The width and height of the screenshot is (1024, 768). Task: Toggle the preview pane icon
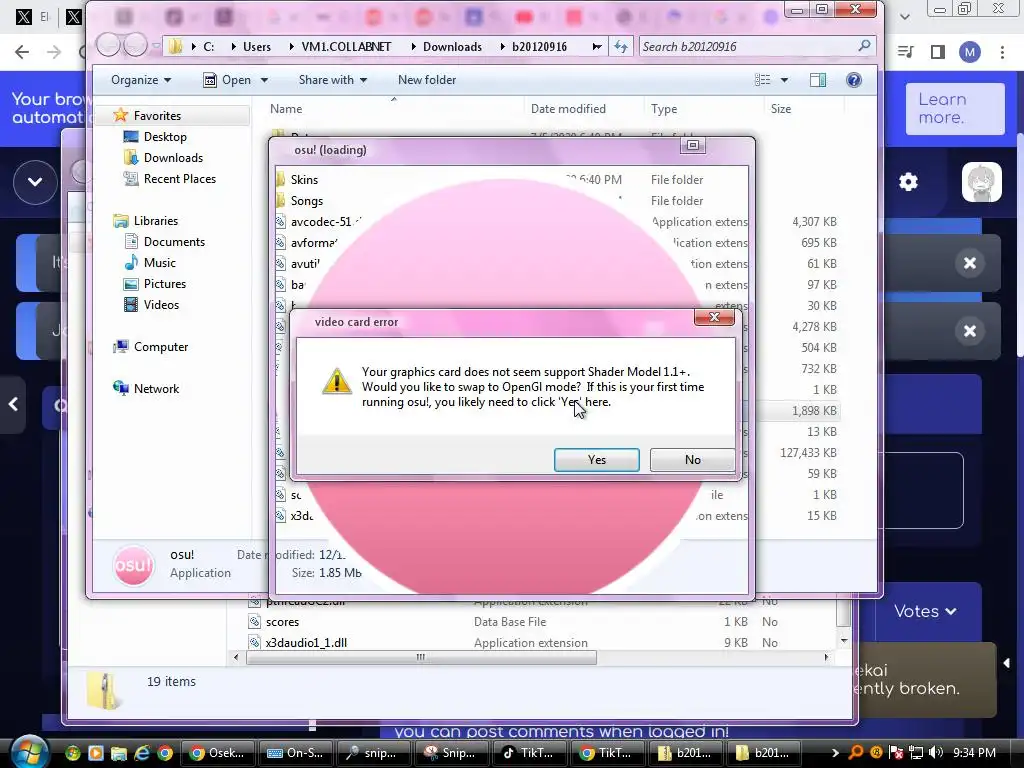coord(818,80)
